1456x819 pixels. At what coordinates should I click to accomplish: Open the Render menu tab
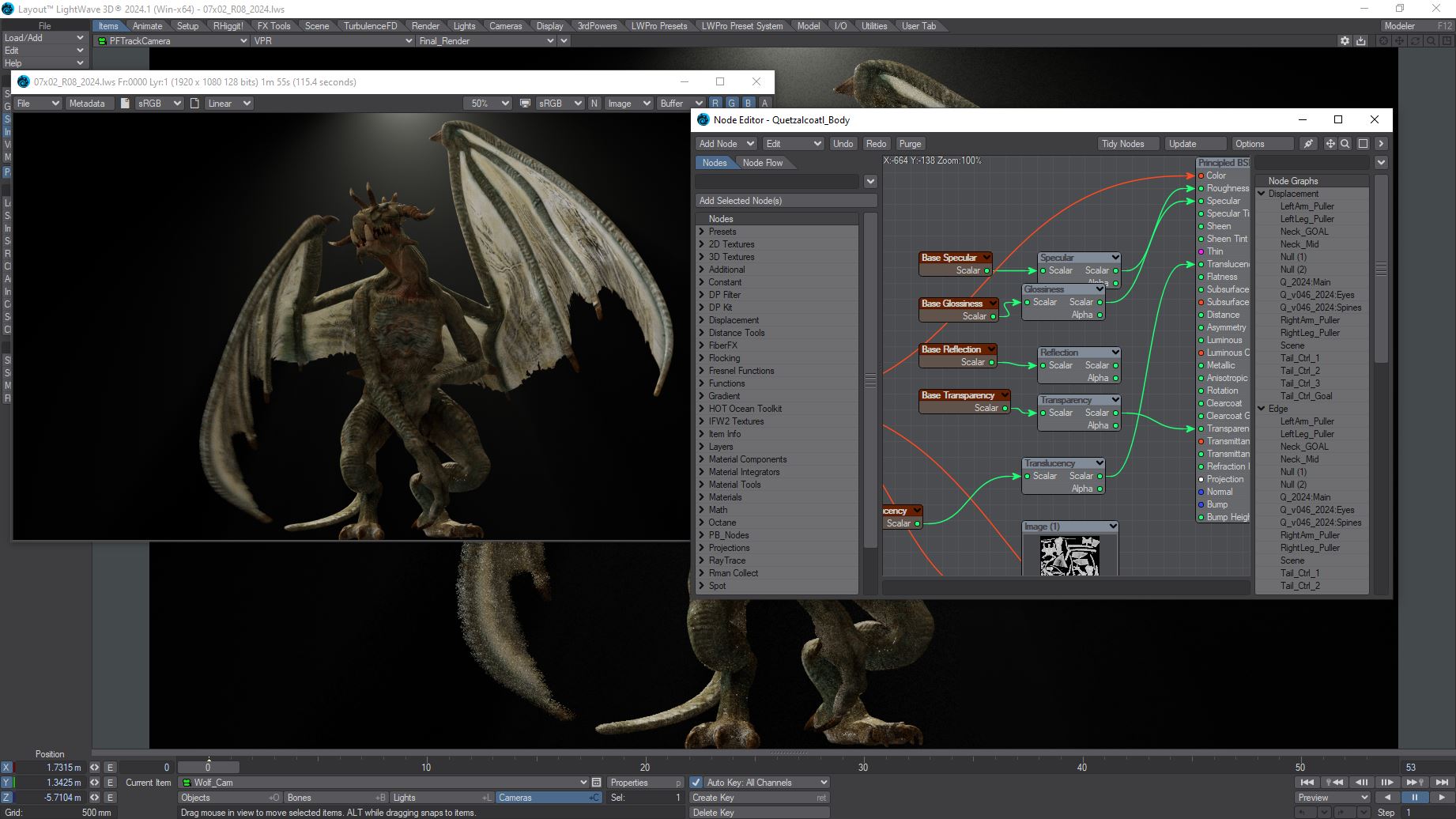pyautogui.click(x=425, y=26)
